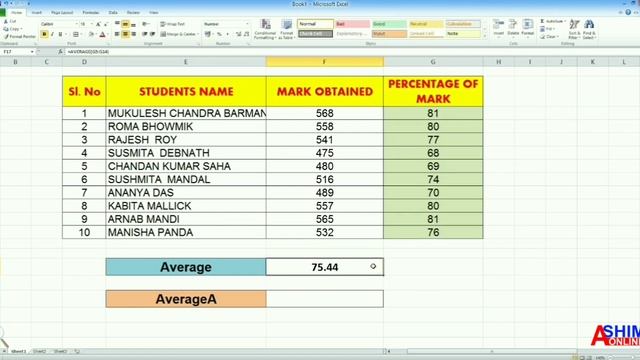
Task: Decrease the cell indent
Action: point(144,34)
